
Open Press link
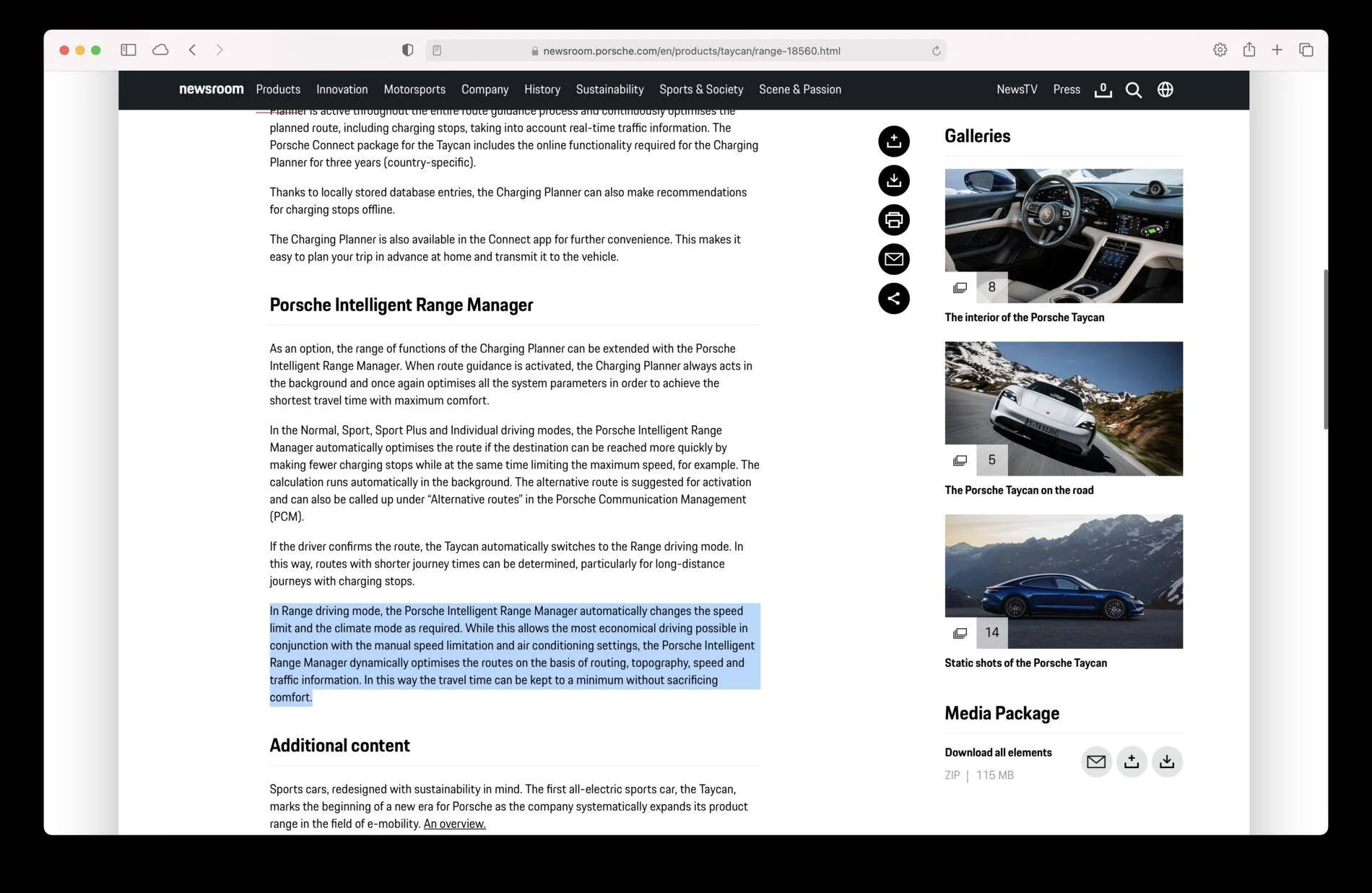coord(1067,90)
